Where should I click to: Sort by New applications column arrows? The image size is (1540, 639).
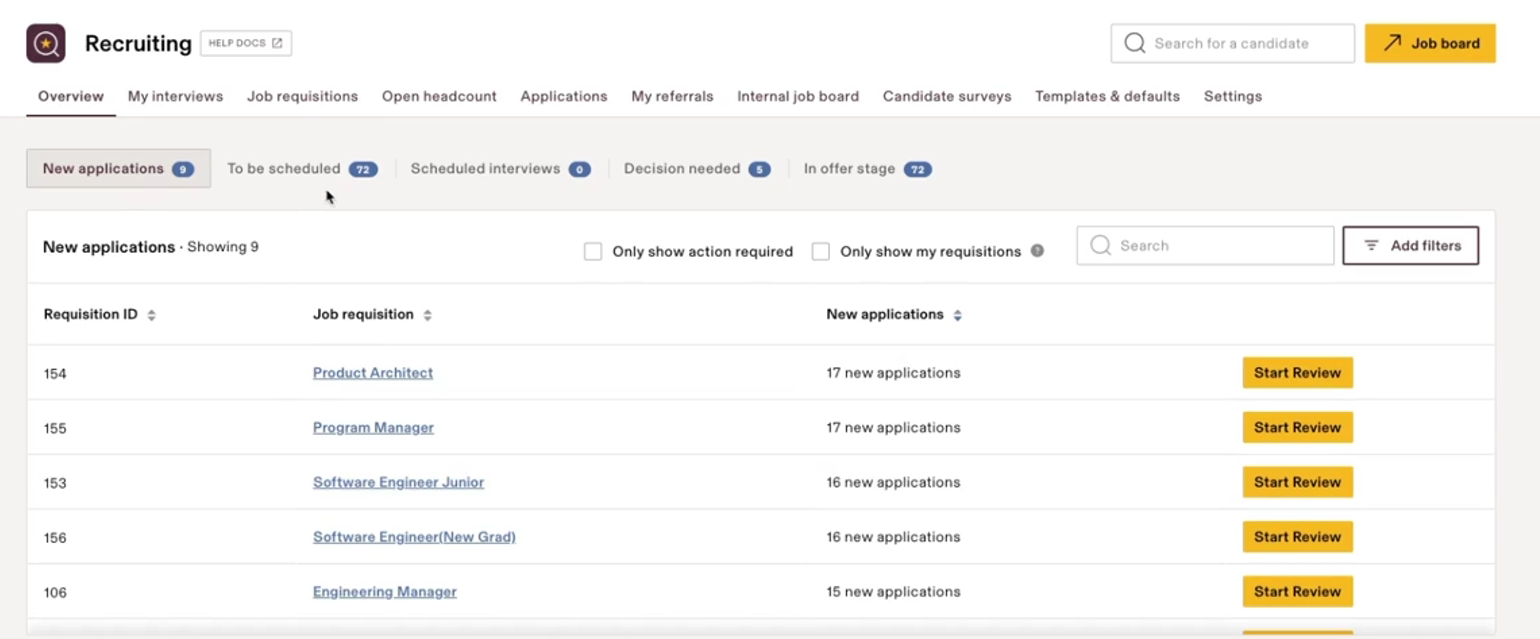[x=957, y=315]
